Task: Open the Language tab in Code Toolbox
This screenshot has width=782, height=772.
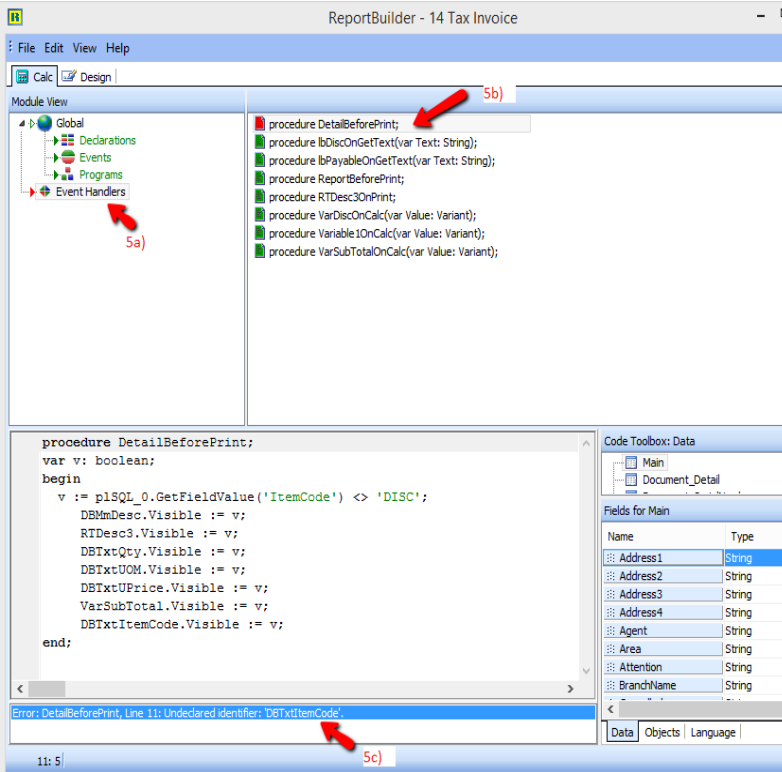Action: pyautogui.click(x=714, y=733)
